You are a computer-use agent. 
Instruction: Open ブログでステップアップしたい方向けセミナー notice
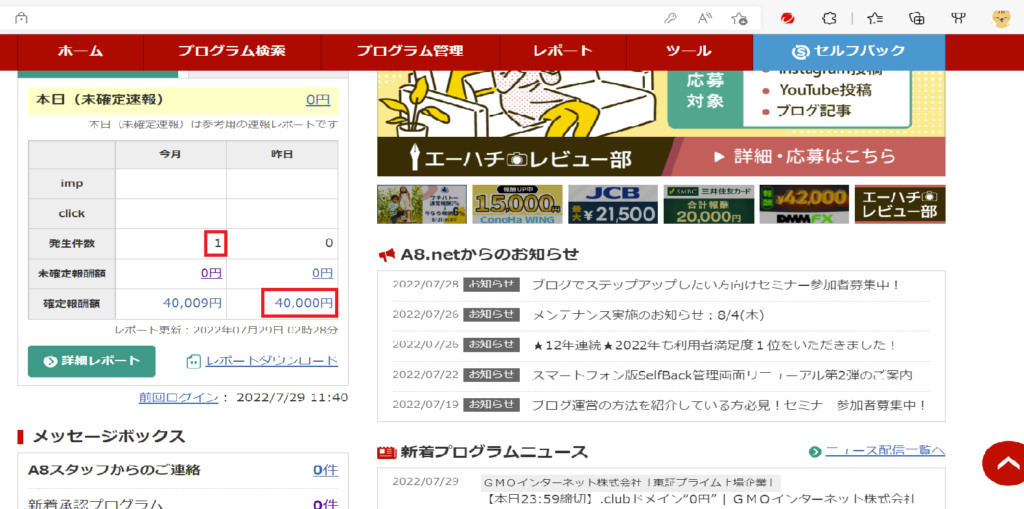coord(716,286)
